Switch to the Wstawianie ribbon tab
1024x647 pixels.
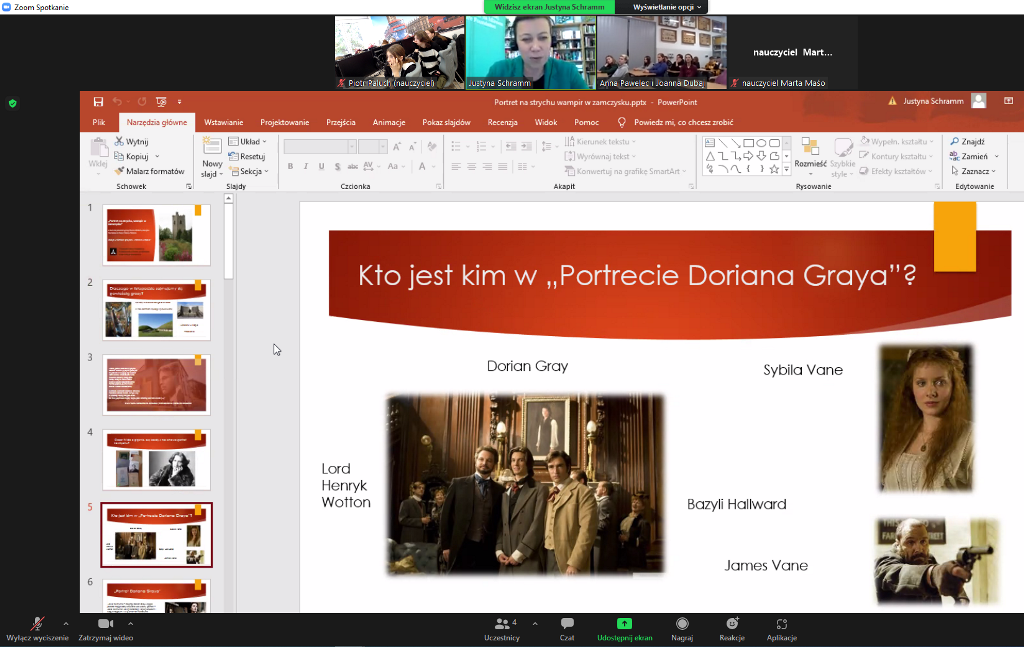pyautogui.click(x=223, y=122)
